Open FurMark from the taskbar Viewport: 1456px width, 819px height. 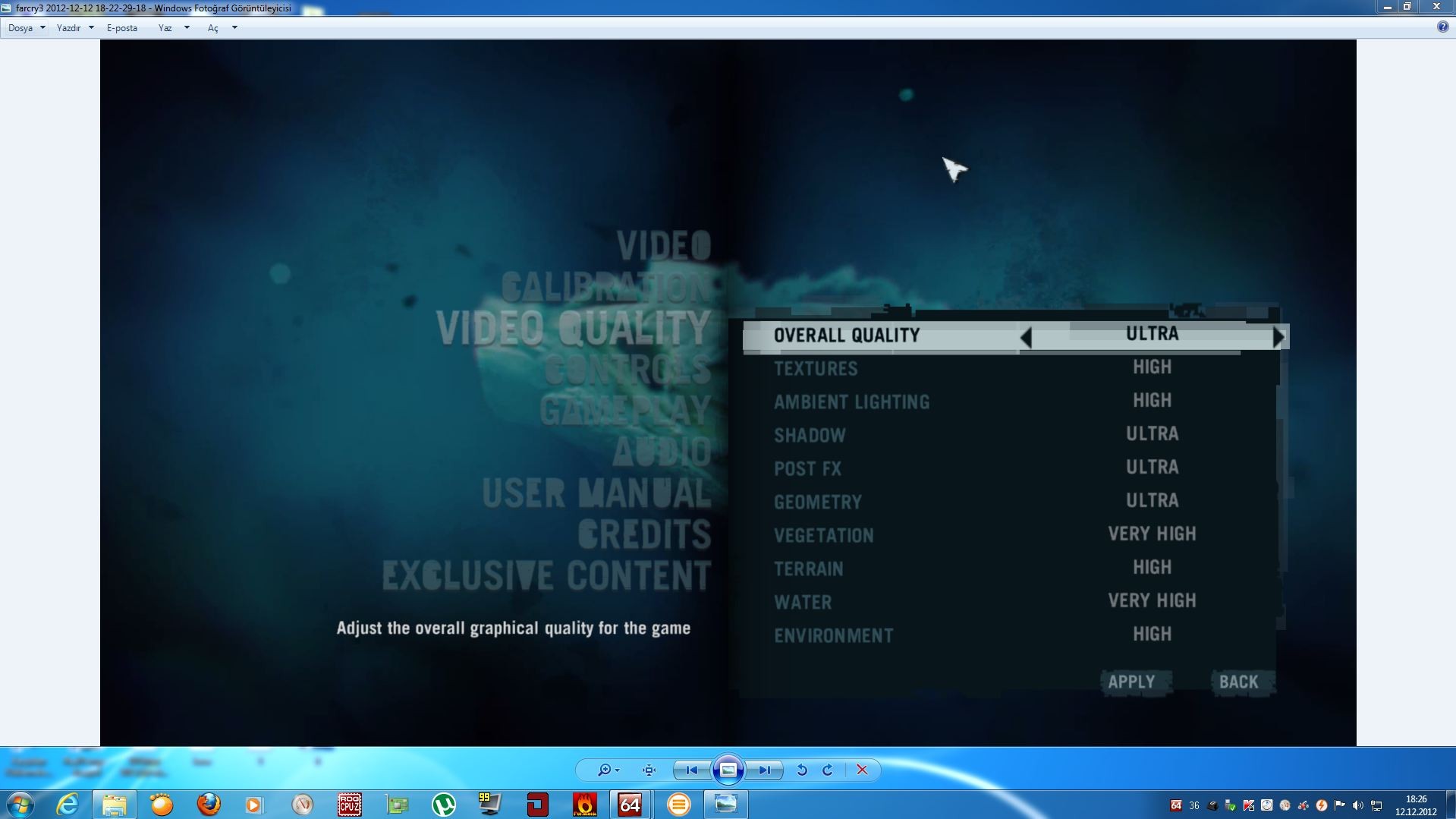(x=584, y=804)
